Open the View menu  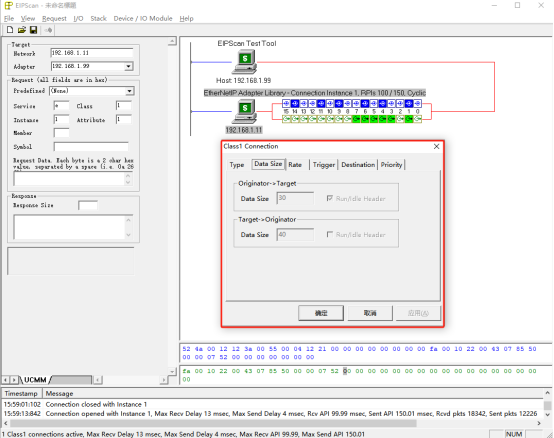[28, 18]
